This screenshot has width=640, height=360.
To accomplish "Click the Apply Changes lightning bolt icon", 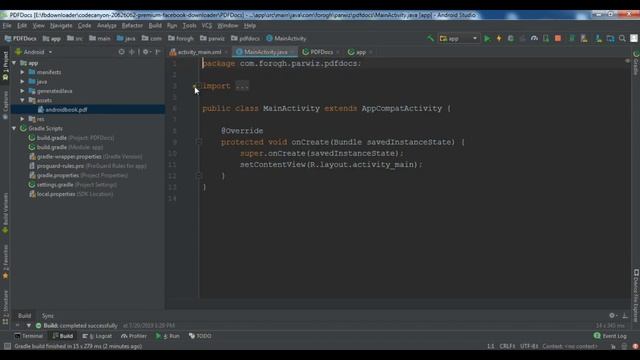I will click(499, 38).
